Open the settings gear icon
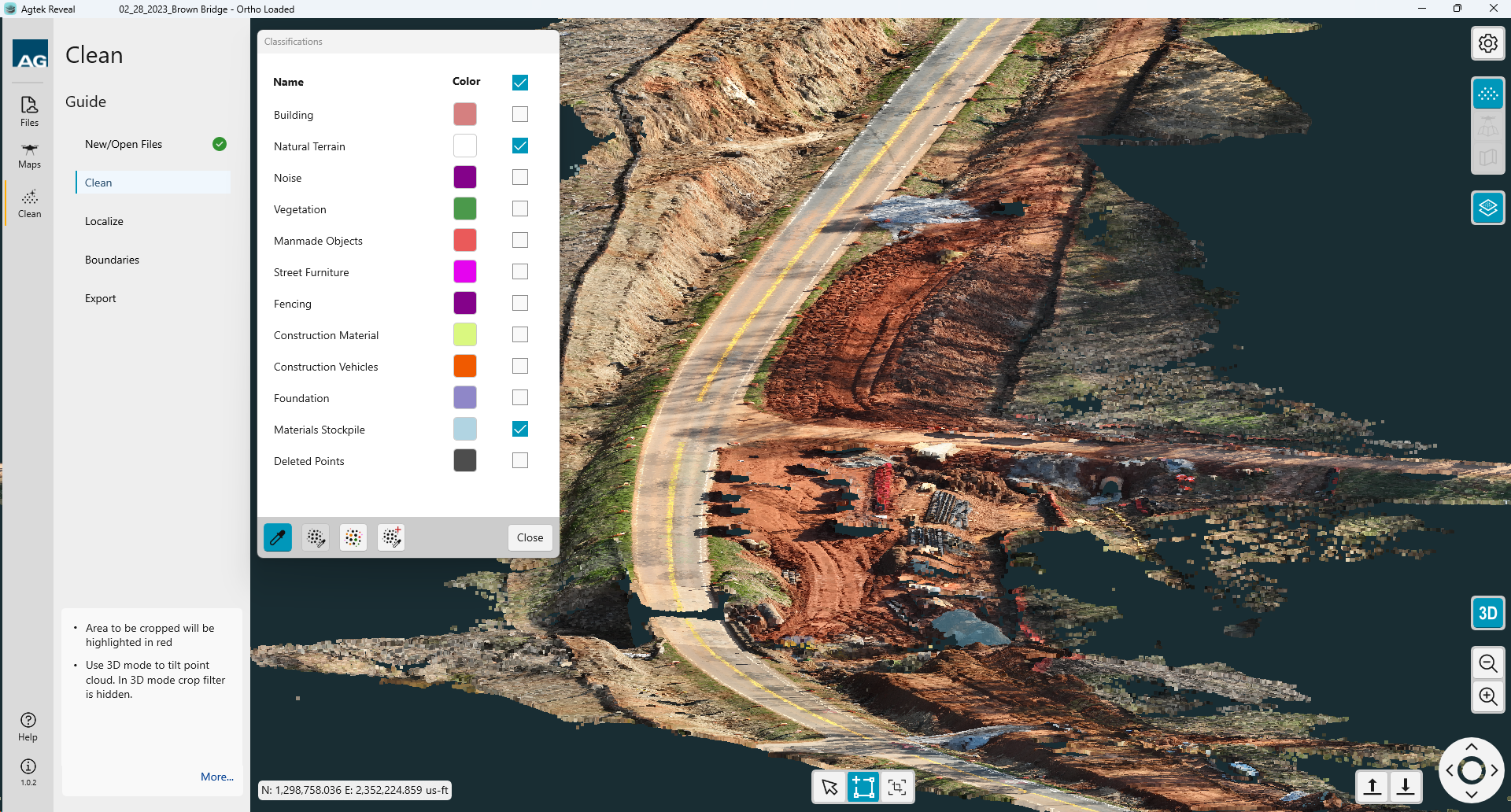Image resolution: width=1511 pixels, height=812 pixels. coord(1487,43)
